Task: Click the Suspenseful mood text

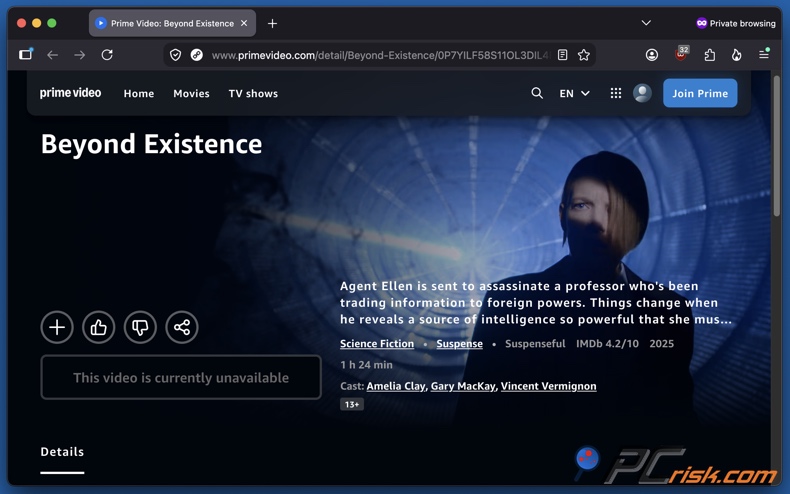Action: (x=535, y=344)
